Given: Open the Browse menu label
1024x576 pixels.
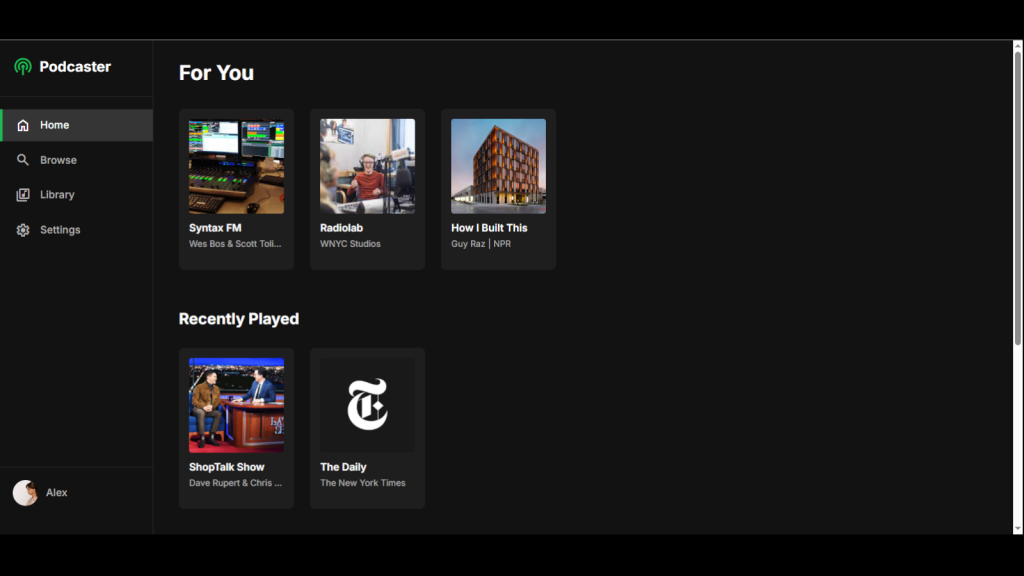Looking at the screenshot, I should click(x=58, y=160).
